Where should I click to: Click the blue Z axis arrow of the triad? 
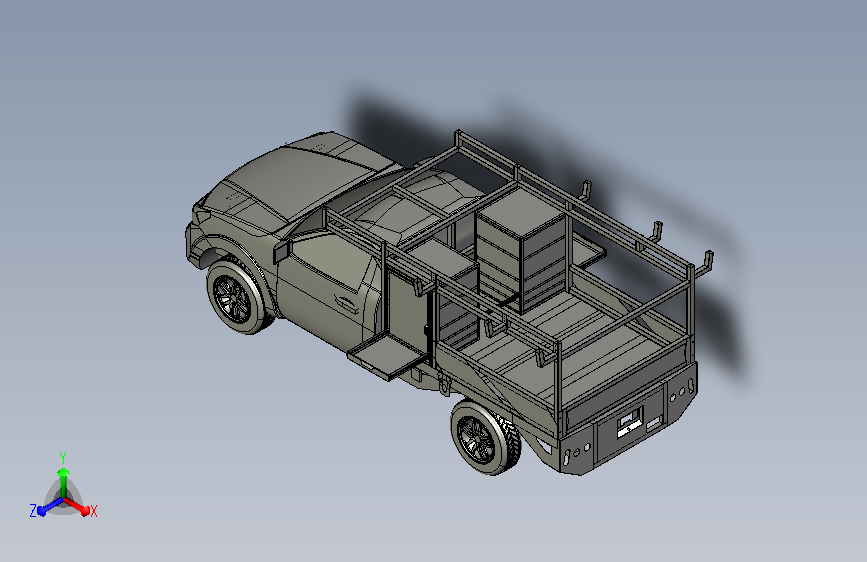(49, 507)
